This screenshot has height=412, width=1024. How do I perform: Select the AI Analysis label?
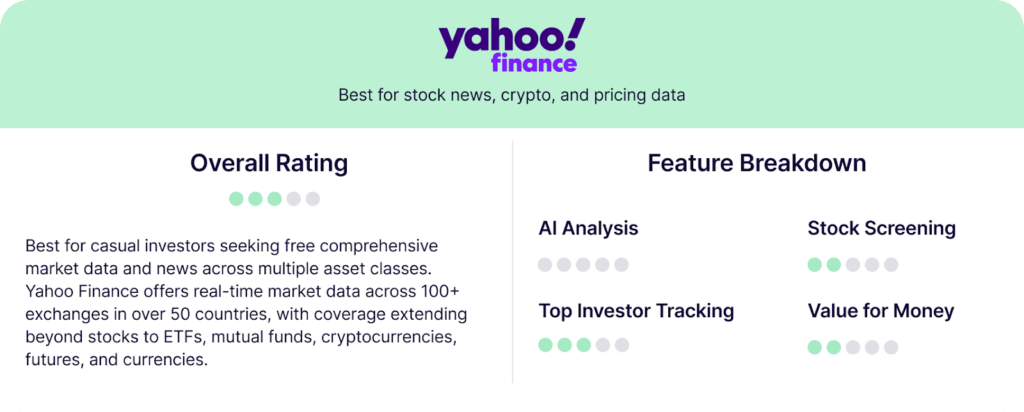point(588,228)
